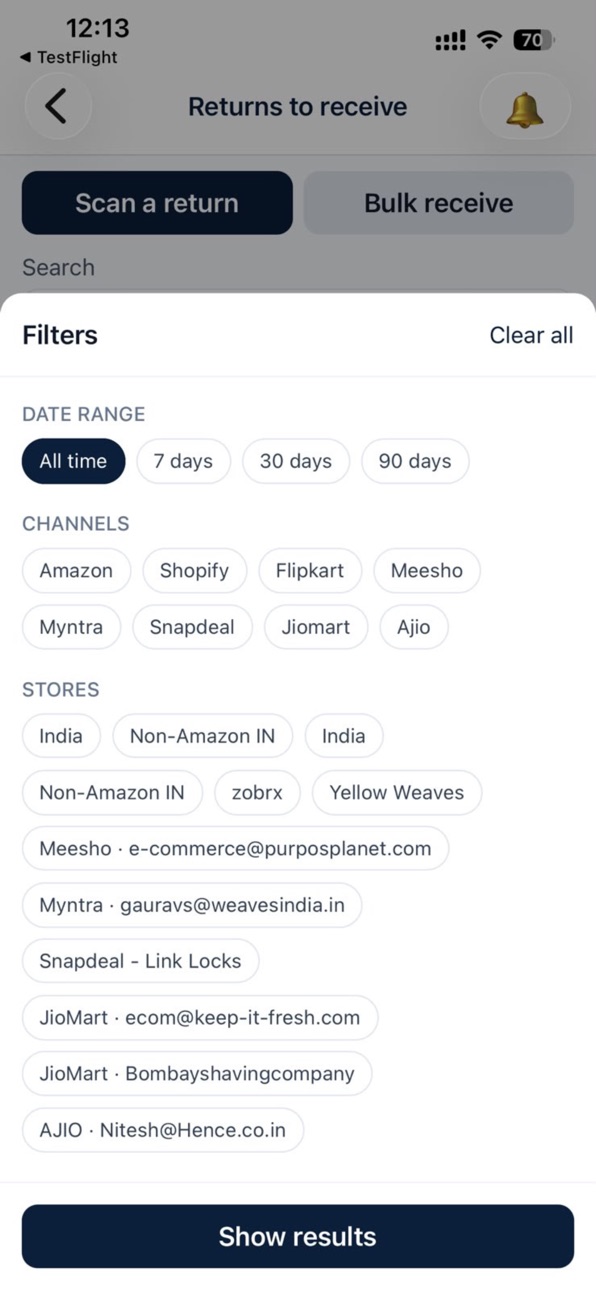Filter by Amazon channel
This screenshot has width=596, height=1290.
pyautogui.click(x=76, y=571)
